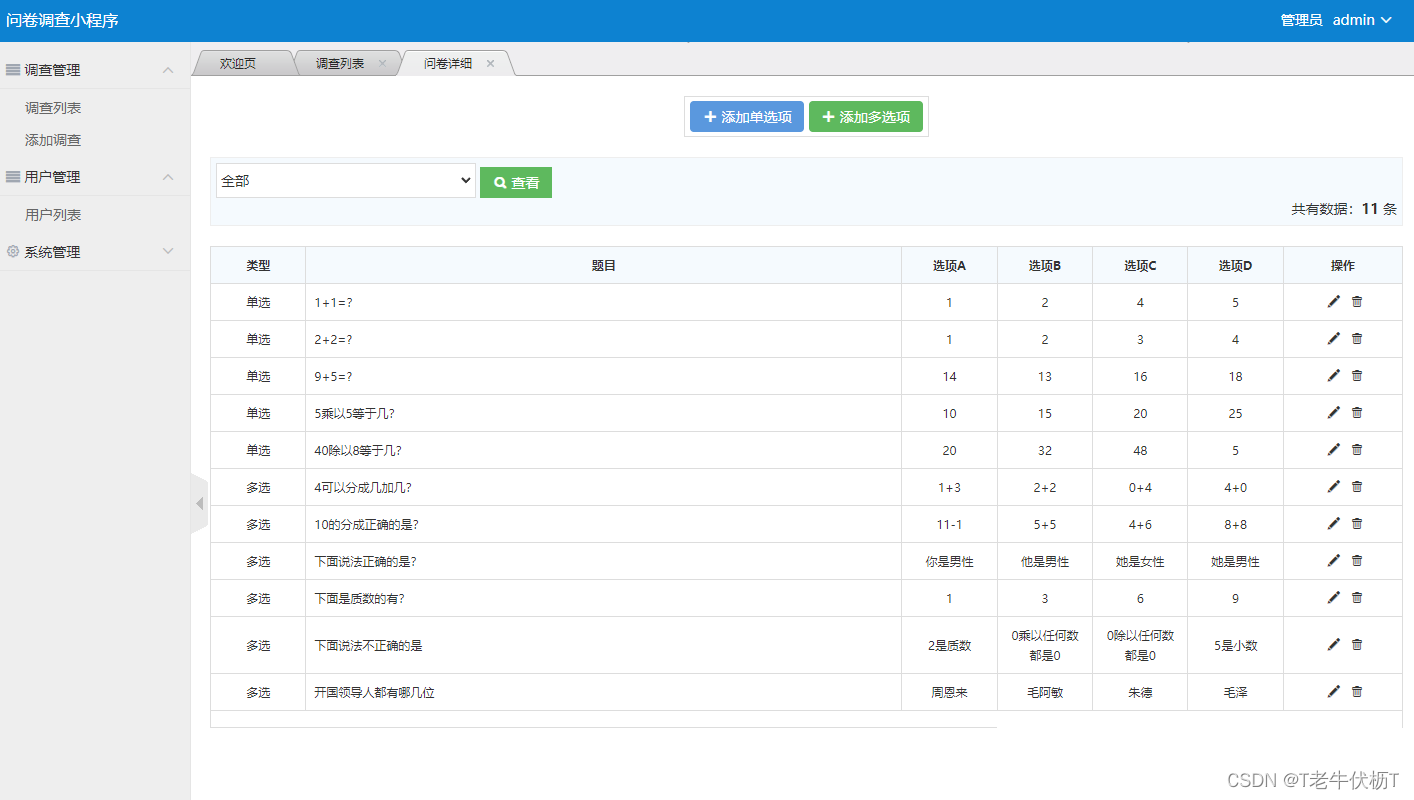1414x800 pixels.
Task: Collapse the 用户管理 menu section
Action: coord(95,177)
